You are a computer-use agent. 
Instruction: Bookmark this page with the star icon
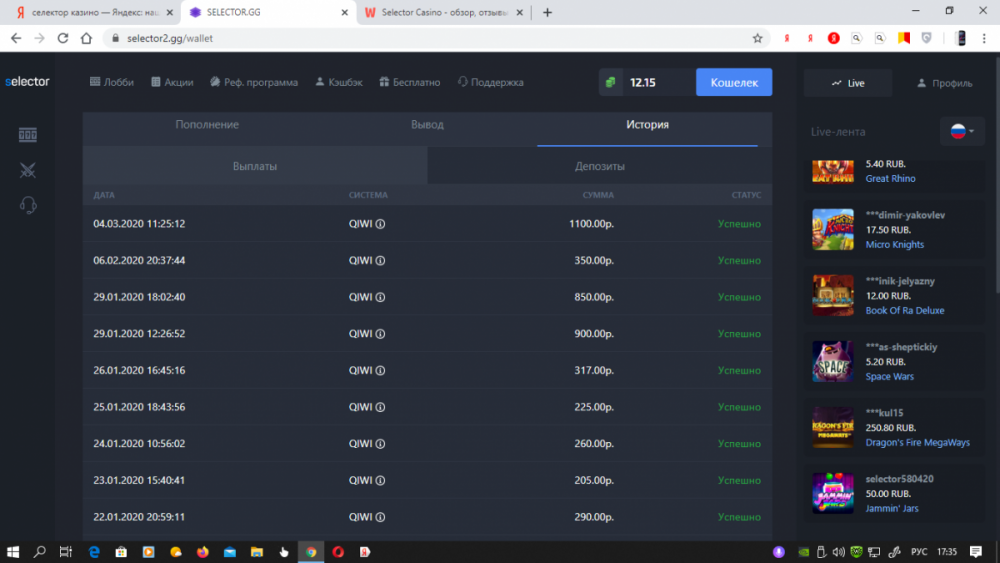coord(757,38)
